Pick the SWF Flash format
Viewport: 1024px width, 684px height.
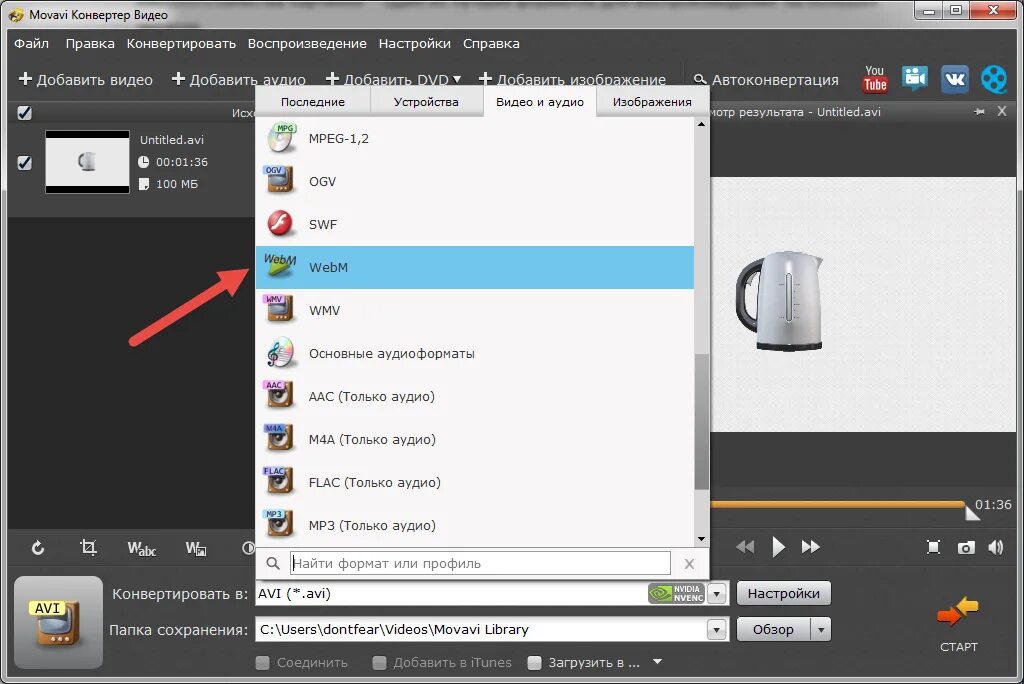[475, 225]
